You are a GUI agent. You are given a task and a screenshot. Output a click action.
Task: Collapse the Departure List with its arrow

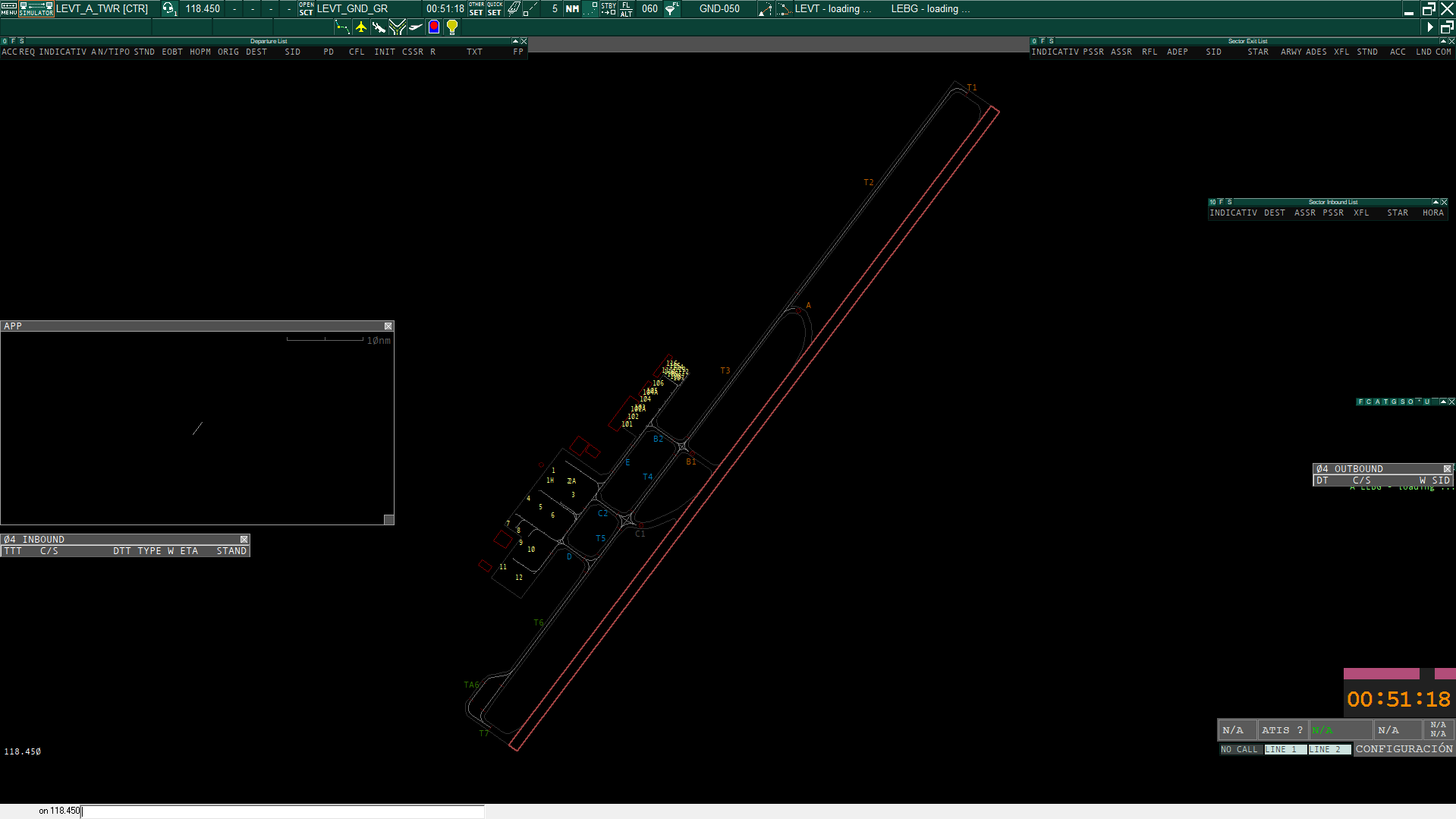[x=515, y=41]
